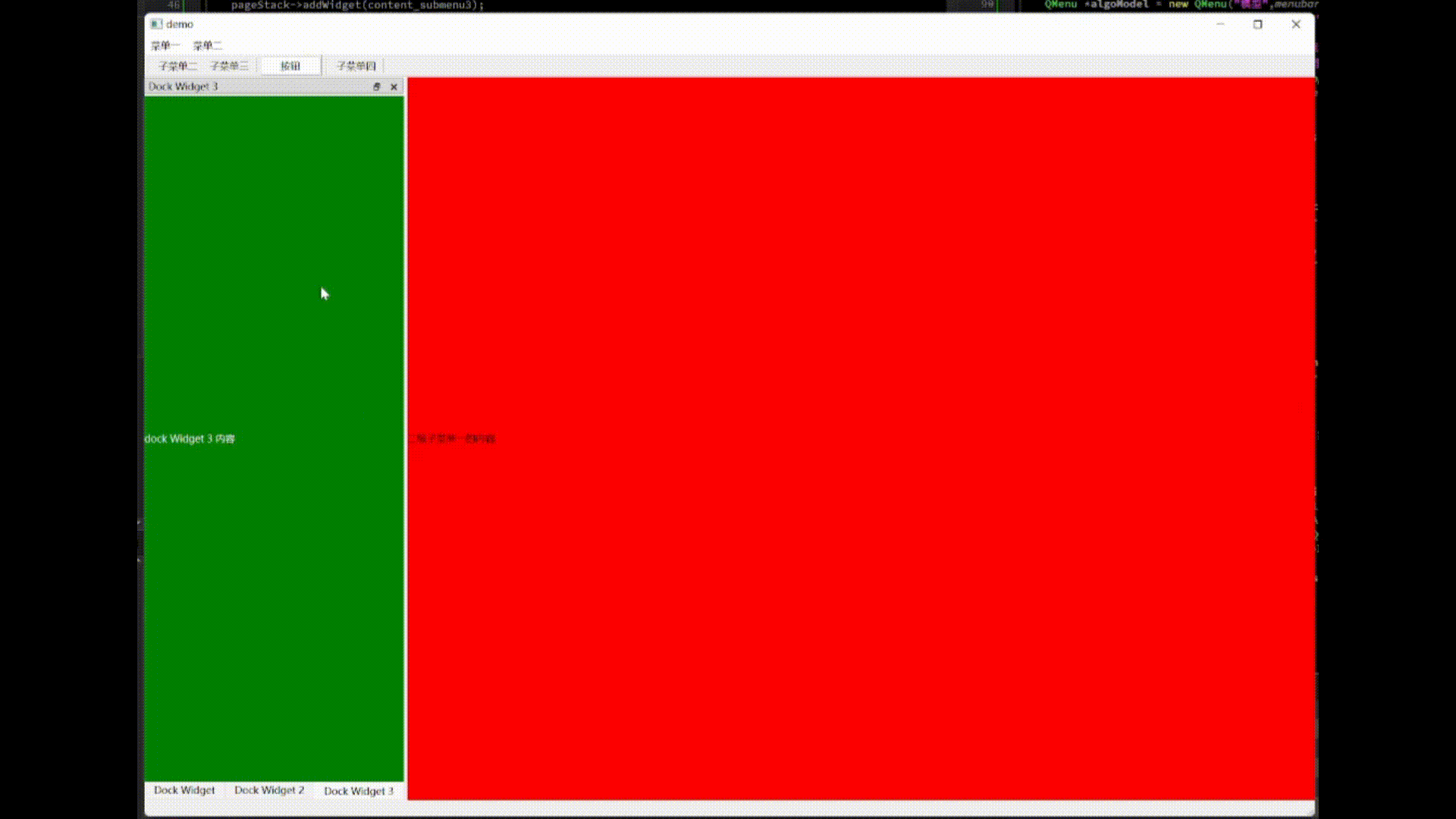Viewport: 1456px width, 819px height.
Task: Activate the Dock Widget 3 tab
Action: coord(359,791)
